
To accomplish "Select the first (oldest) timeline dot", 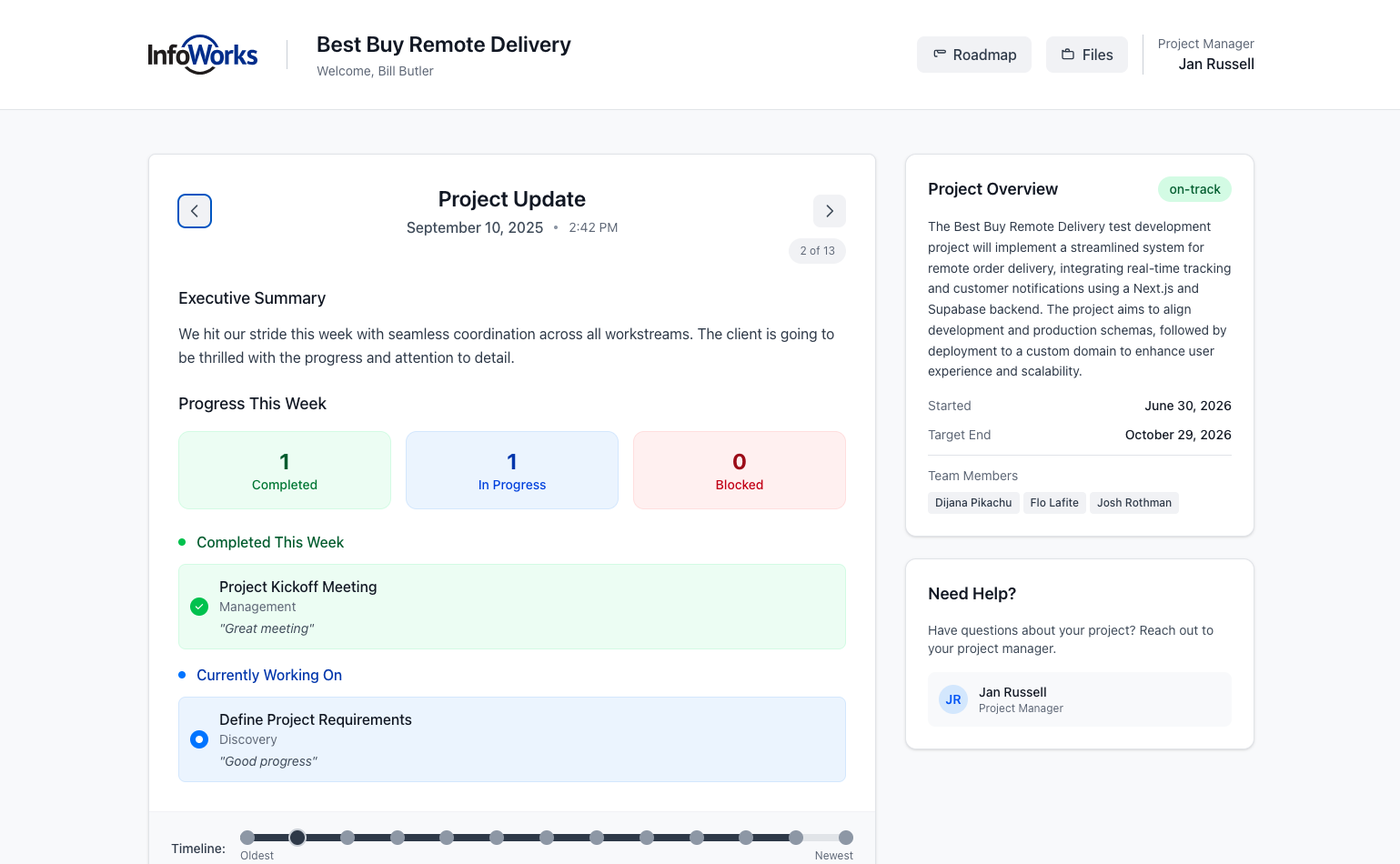I will [248, 838].
